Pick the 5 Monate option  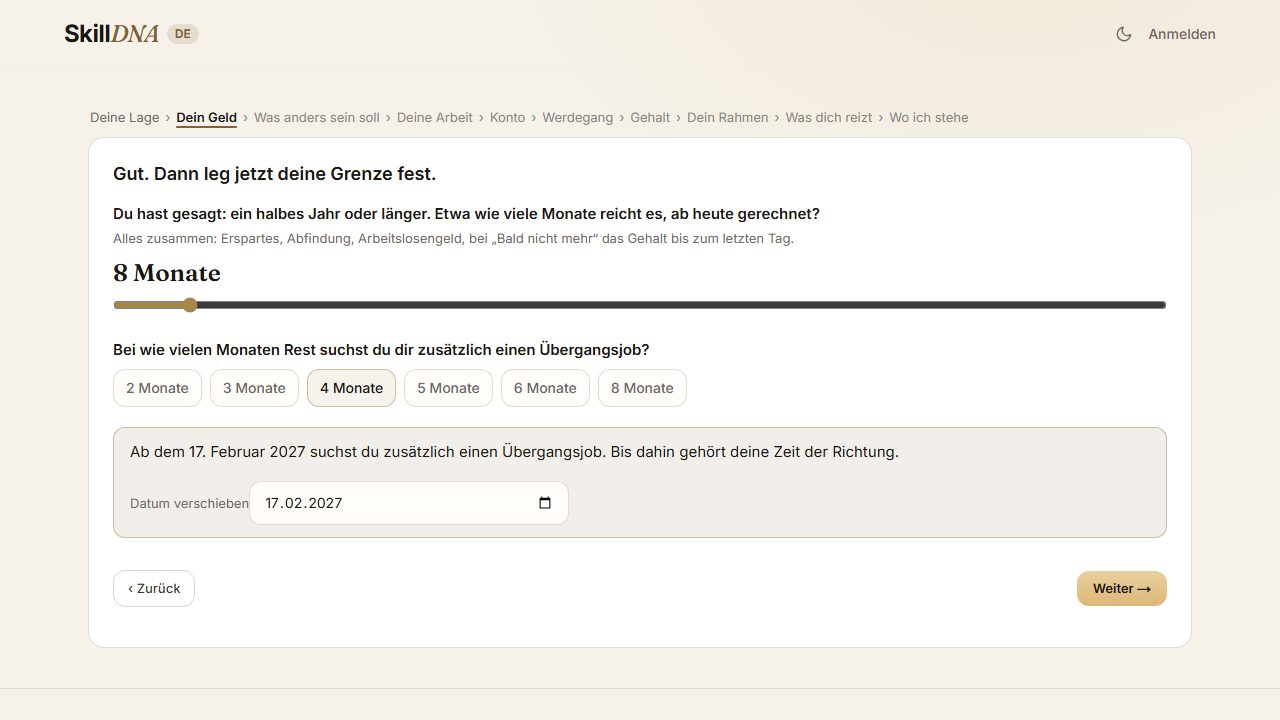[448, 388]
